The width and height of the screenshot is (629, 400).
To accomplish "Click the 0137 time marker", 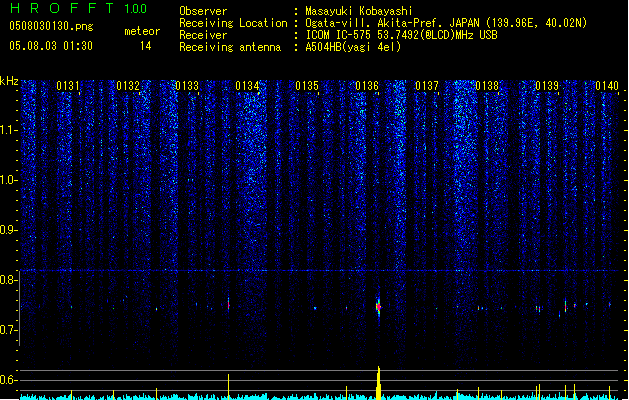I will click(427, 86).
